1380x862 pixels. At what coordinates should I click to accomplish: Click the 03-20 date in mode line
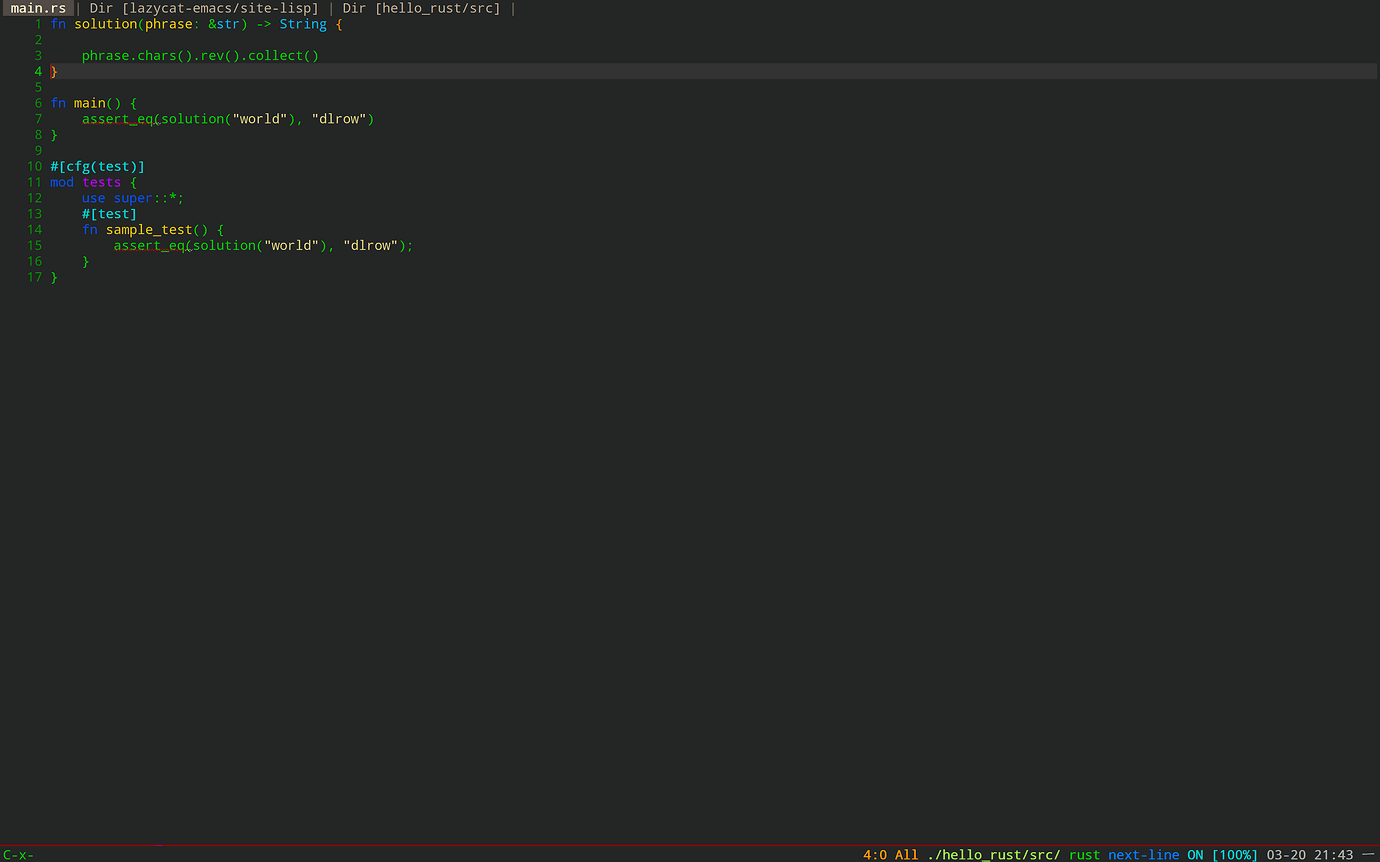[1286, 855]
